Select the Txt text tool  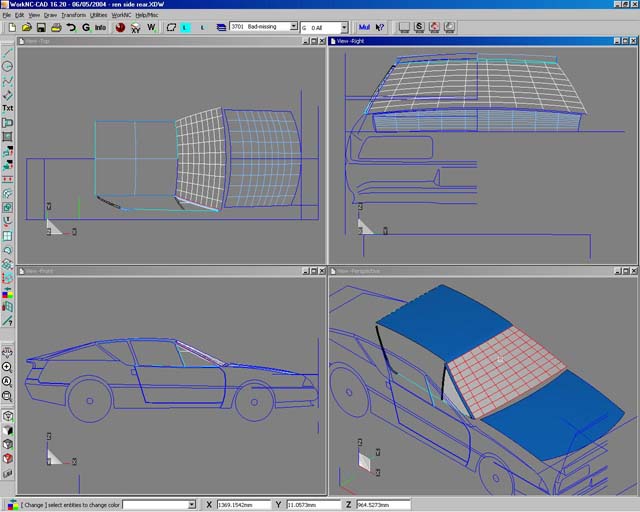pos(7,108)
